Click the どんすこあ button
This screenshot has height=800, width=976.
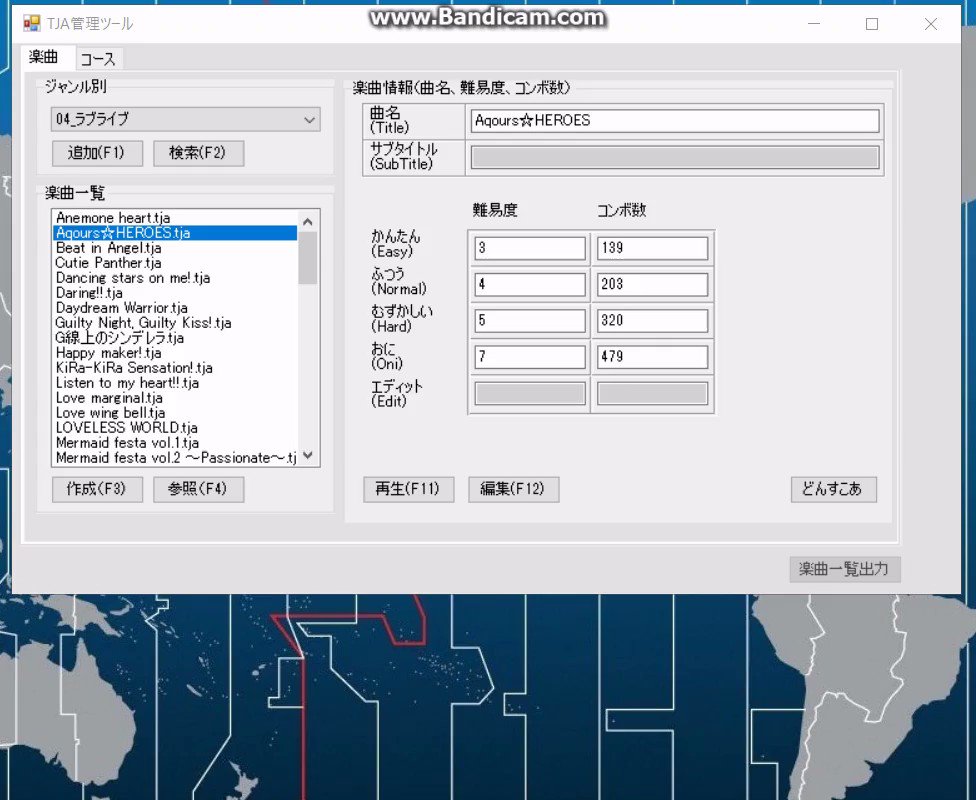pyautogui.click(x=833, y=489)
